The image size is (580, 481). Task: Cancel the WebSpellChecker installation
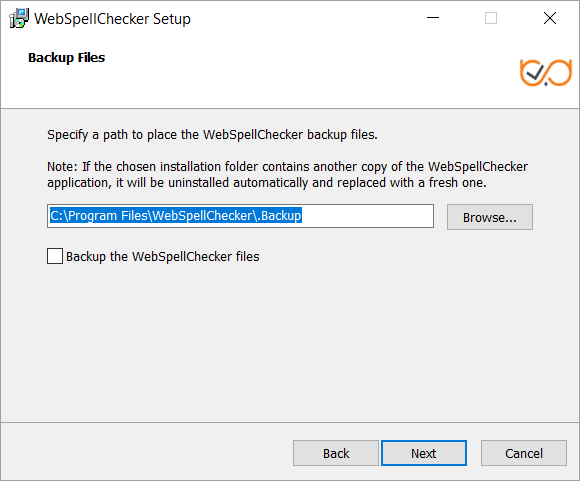click(x=524, y=453)
